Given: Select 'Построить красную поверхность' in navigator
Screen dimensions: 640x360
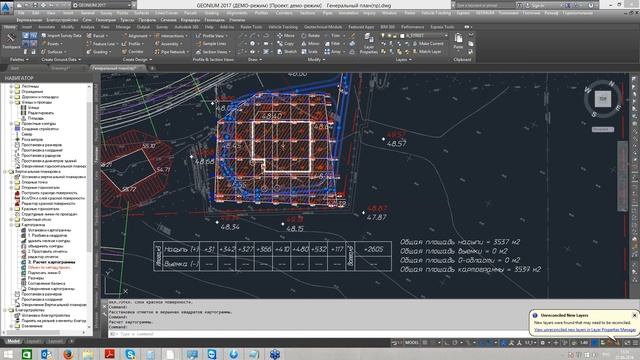Looking at the screenshot, I should (49, 193).
